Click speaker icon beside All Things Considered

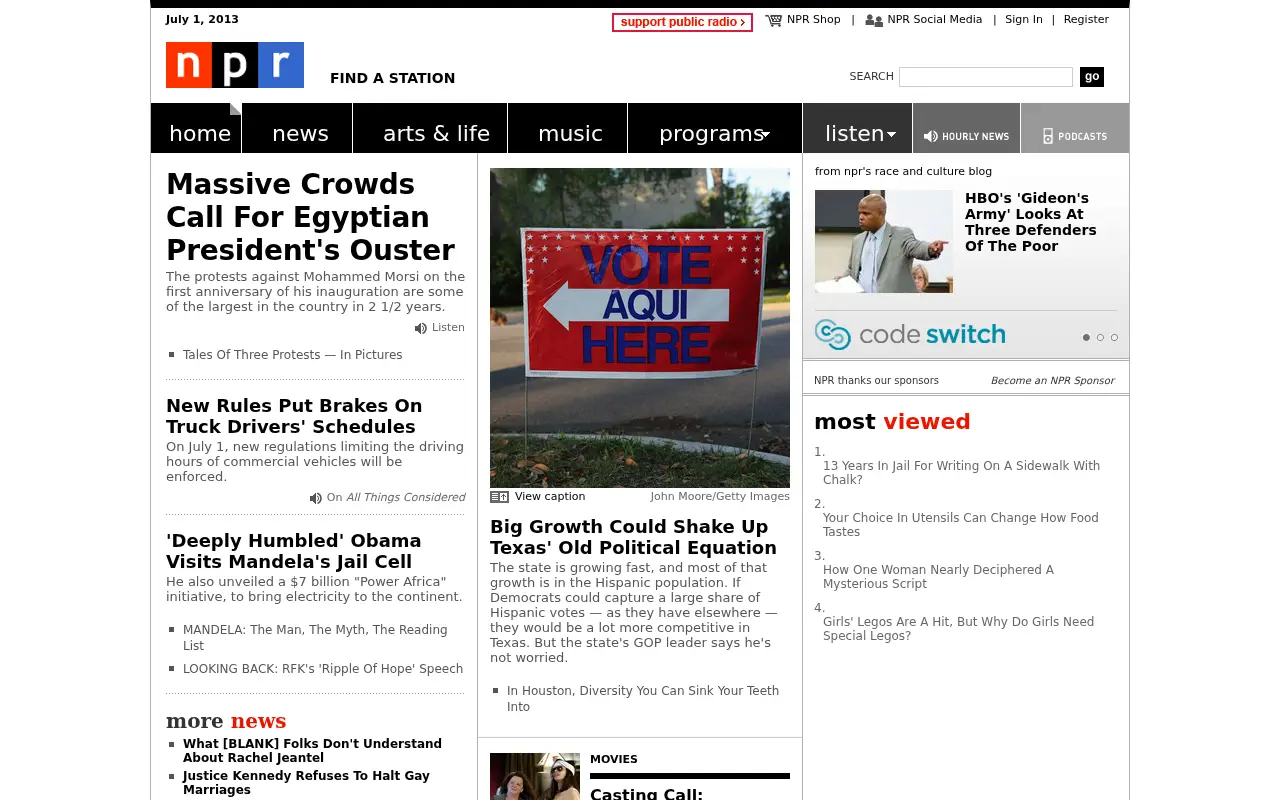point(316,498)
